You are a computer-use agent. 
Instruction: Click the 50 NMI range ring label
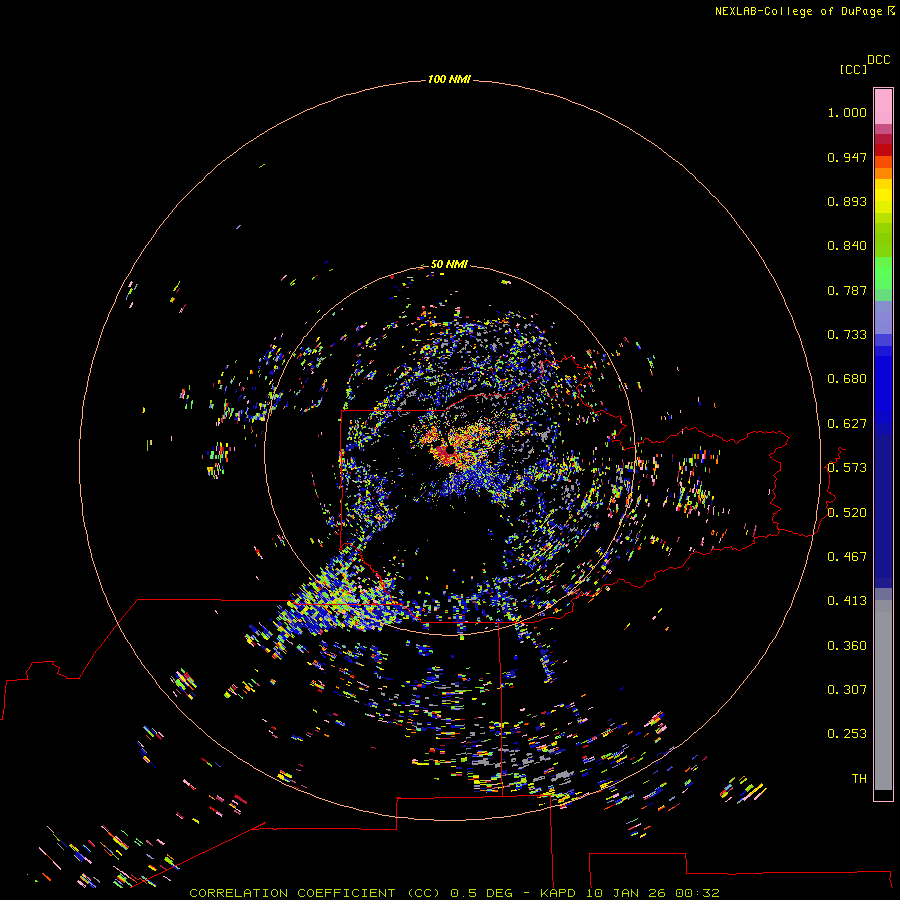click(x=449, y=264)
